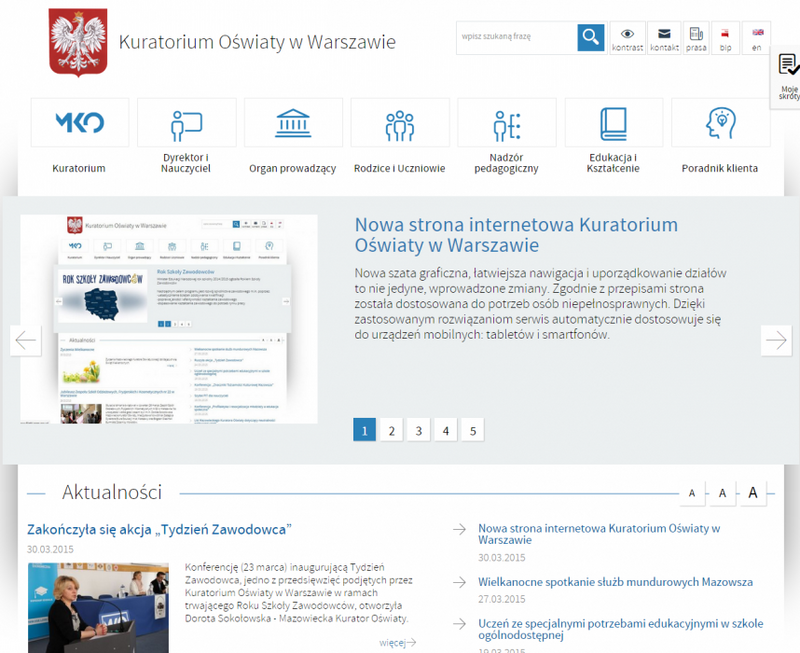Screen dimensions: 800x653
Task: Open the kontakt envelope icon
Action: [x=663, y=38]
